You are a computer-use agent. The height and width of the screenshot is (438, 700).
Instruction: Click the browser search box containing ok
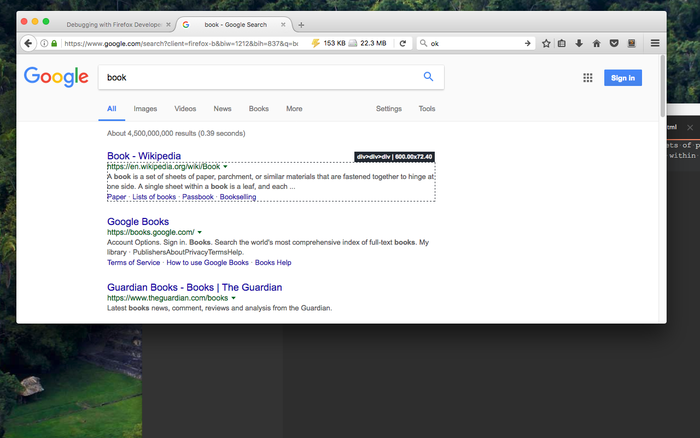point(476,43)
